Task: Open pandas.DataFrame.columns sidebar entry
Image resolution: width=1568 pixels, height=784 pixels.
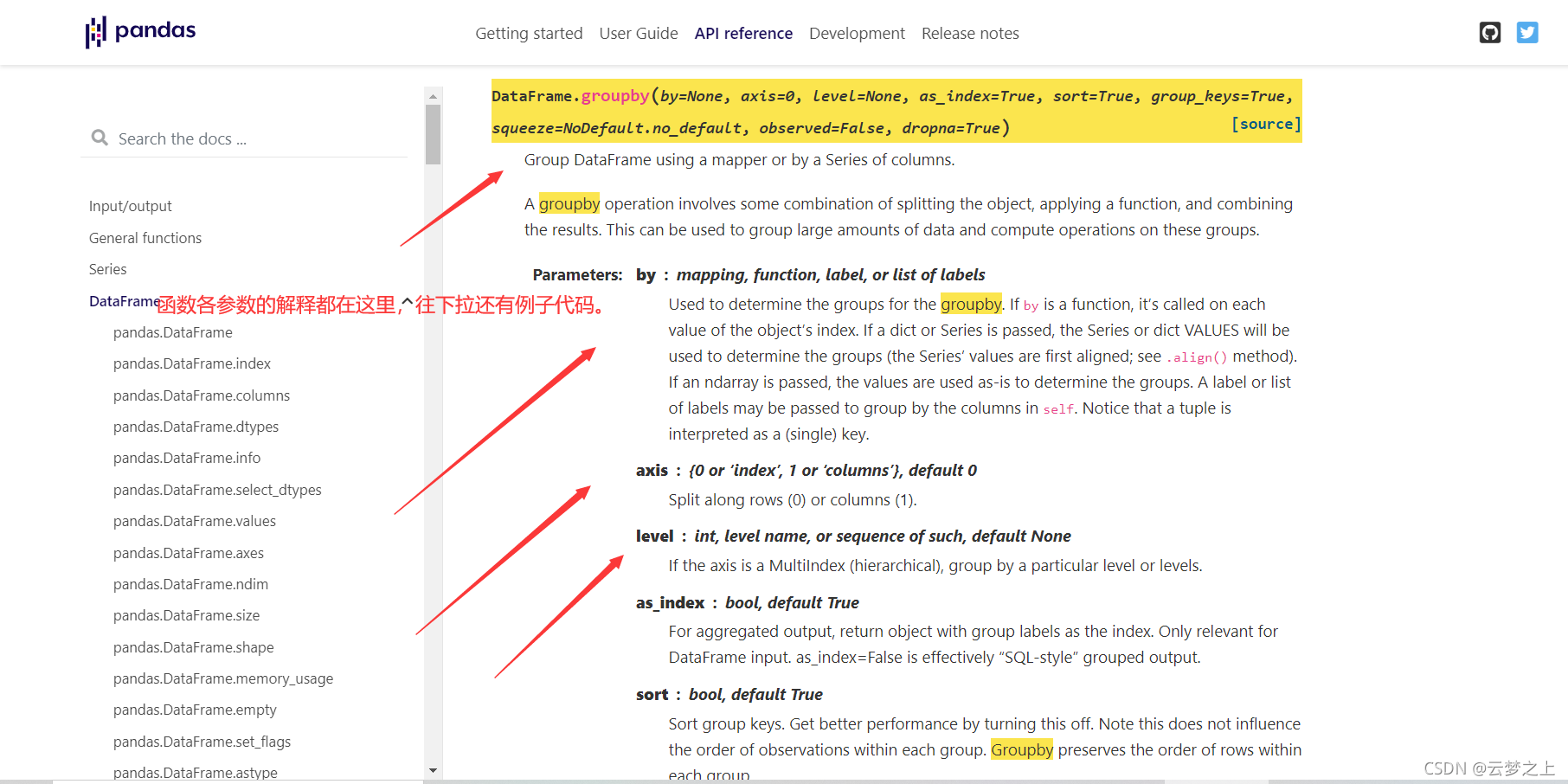Action: click(x=202, y=395)
